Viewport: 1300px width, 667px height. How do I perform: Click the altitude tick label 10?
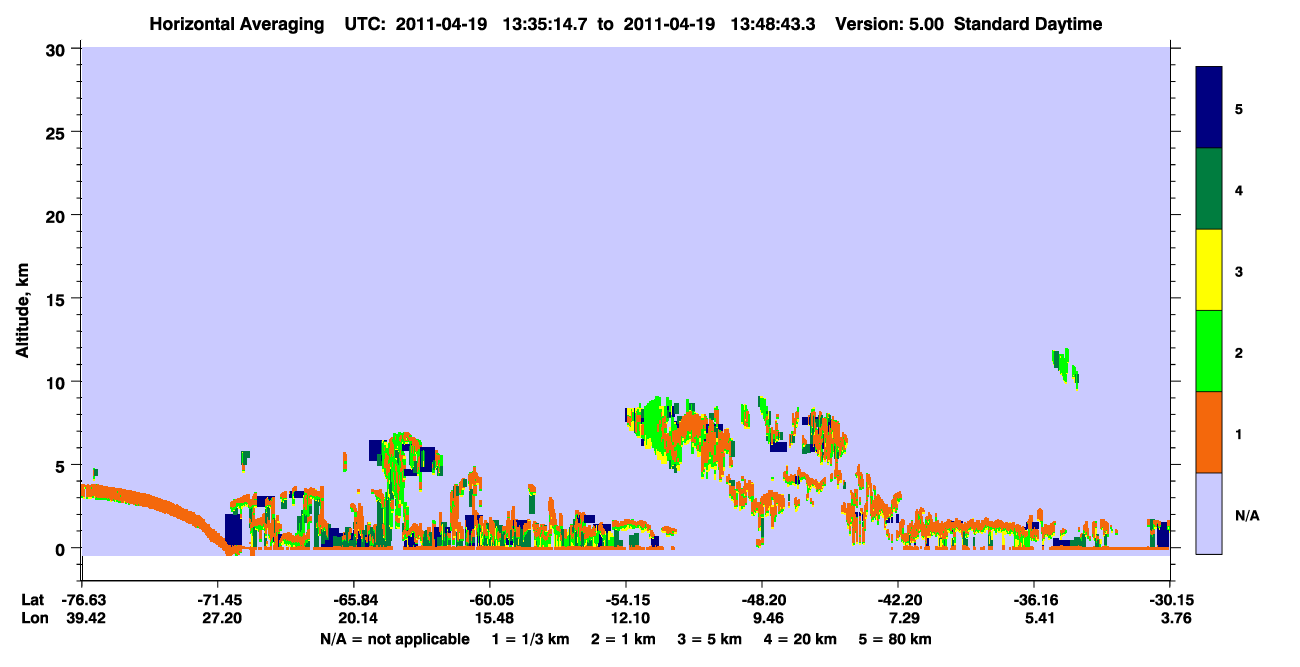(x=57, y=382)
